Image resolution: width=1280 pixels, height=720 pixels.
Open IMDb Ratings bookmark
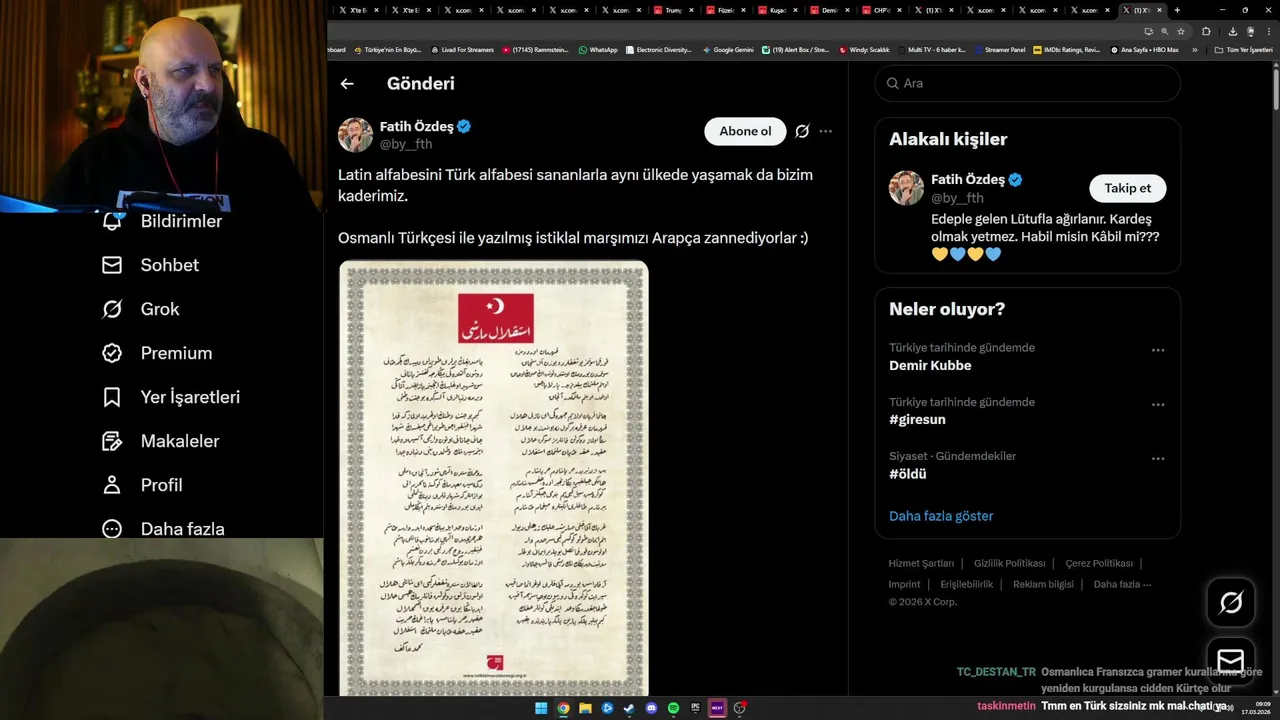pos(1066,49)
